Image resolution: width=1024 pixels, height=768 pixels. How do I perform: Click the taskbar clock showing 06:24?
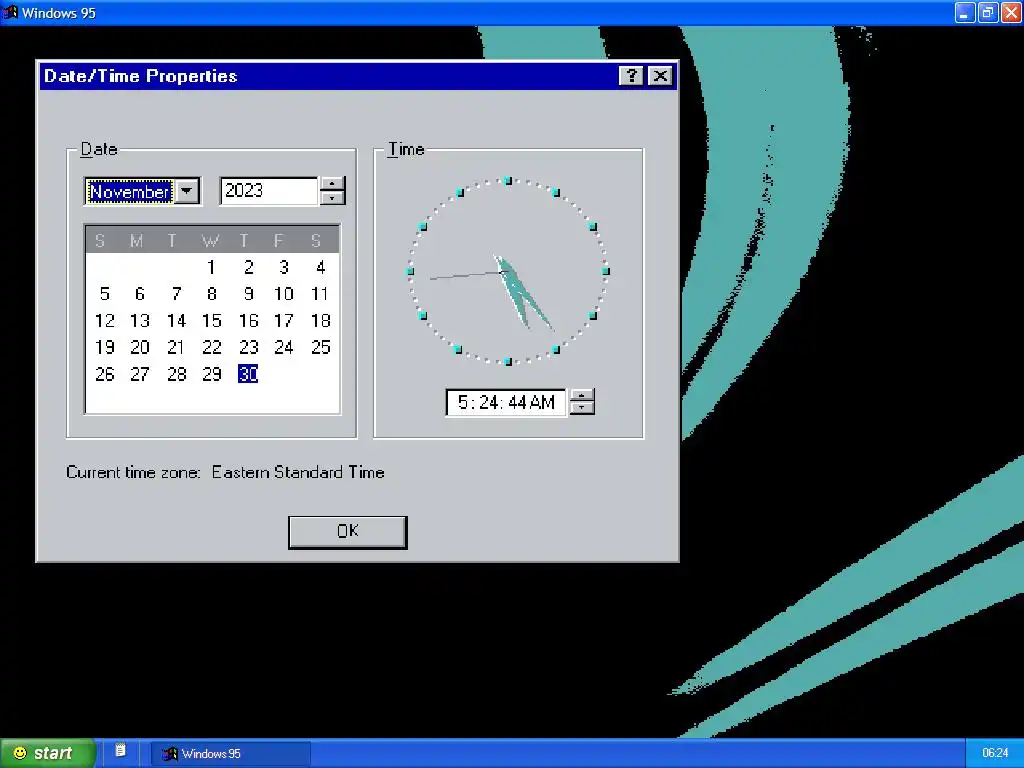[995, 753]
